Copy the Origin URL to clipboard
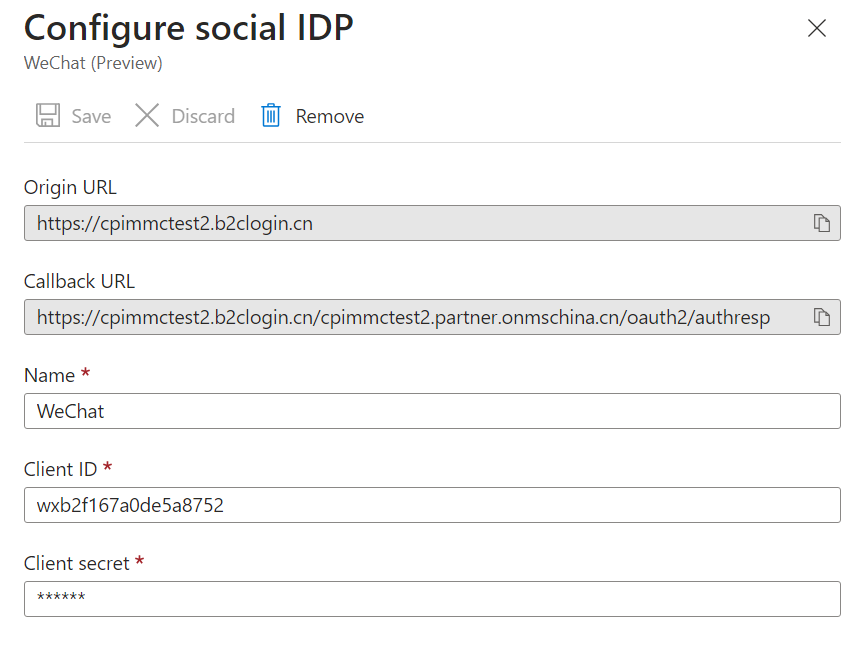 click(822, 223)
